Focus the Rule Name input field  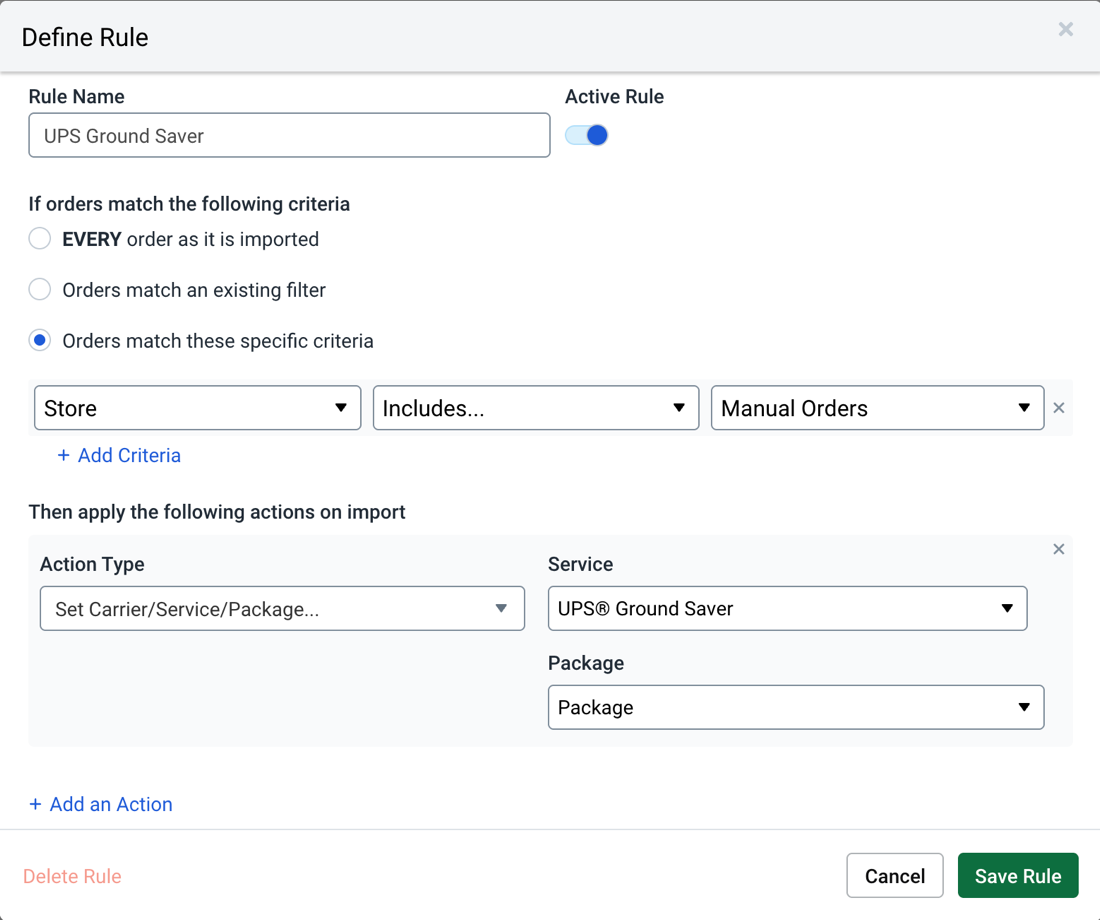pos(289,135)
